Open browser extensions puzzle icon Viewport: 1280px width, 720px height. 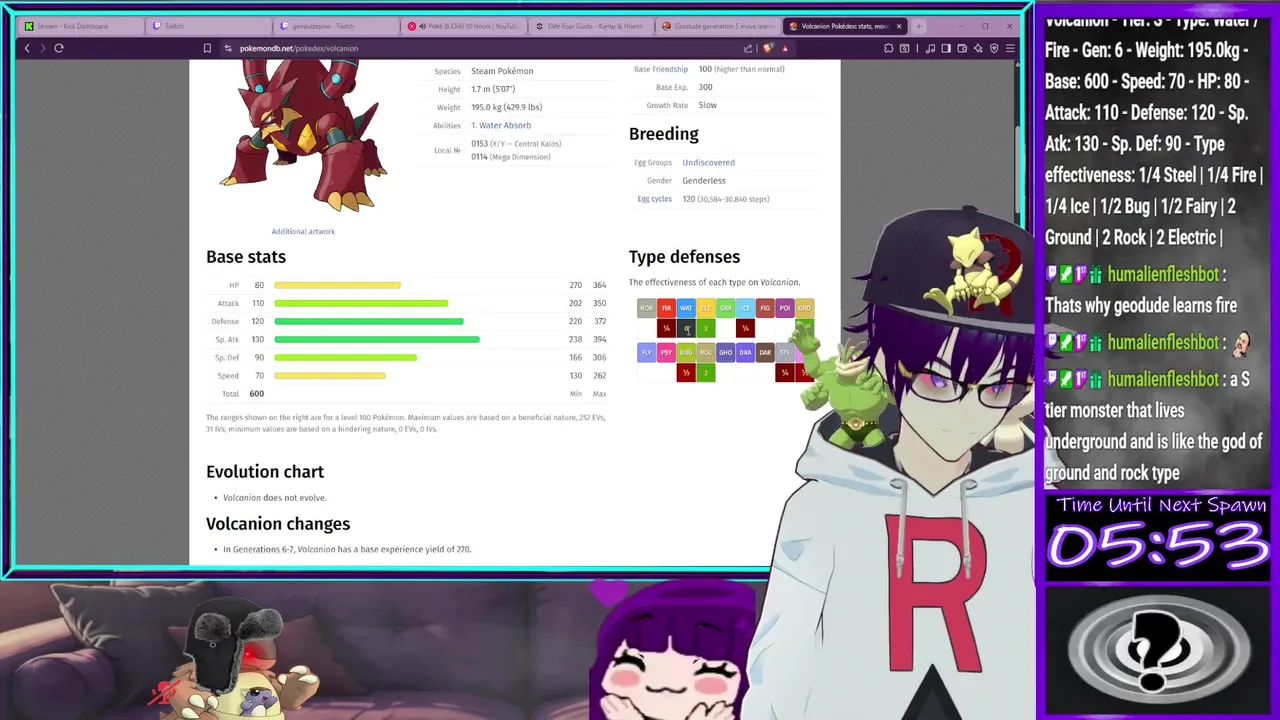(888, 48)
